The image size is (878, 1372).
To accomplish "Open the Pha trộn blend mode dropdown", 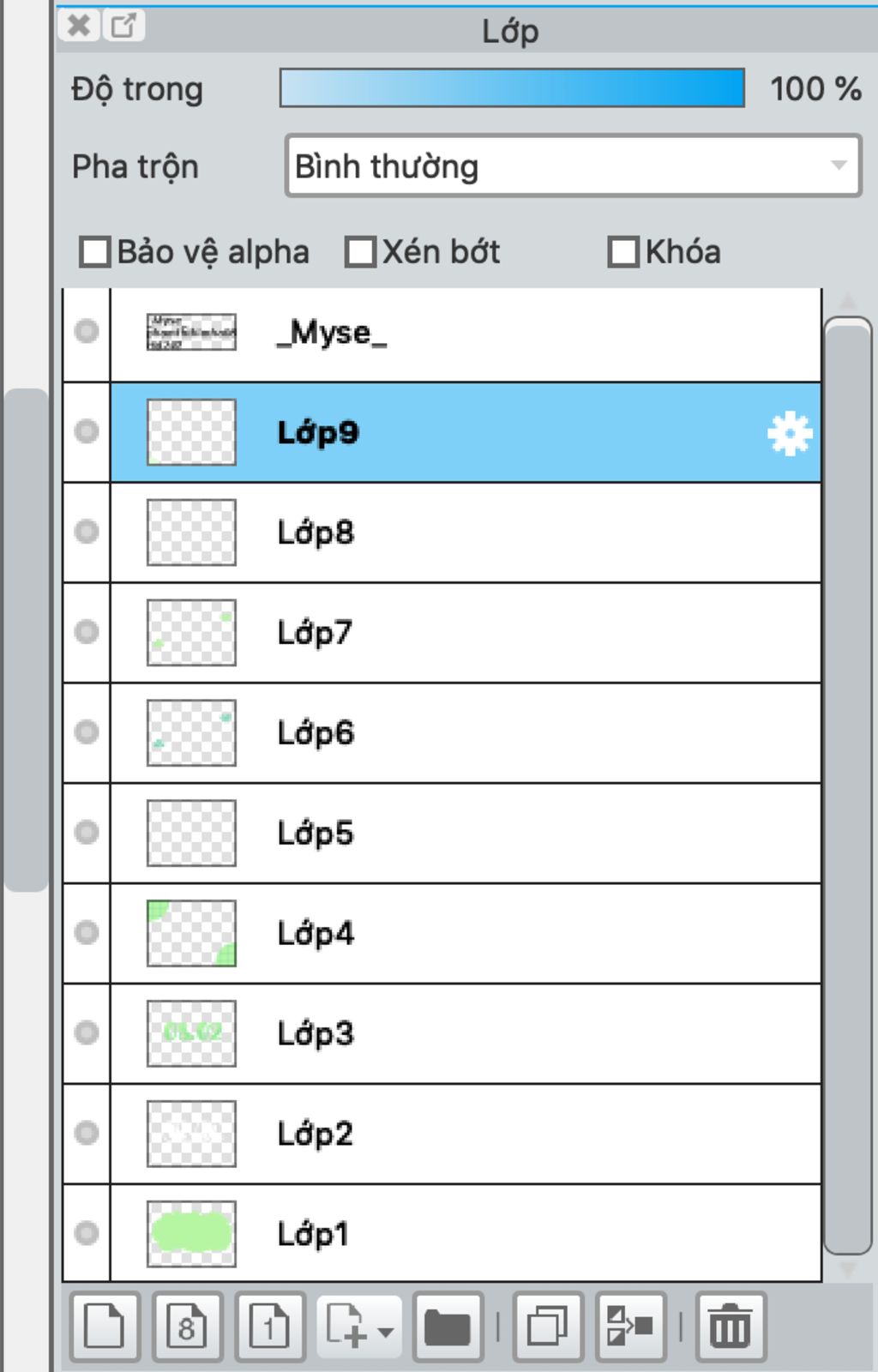I will [573, 165].
